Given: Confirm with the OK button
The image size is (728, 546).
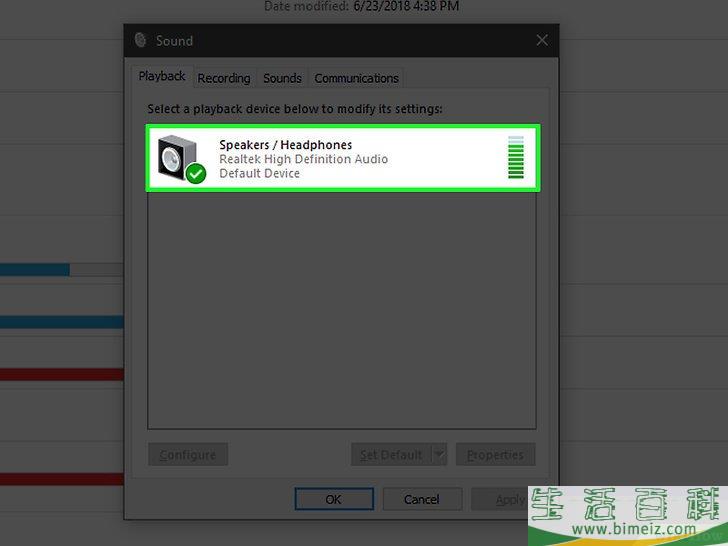Looking at the screenshot, I should [333, 499].
